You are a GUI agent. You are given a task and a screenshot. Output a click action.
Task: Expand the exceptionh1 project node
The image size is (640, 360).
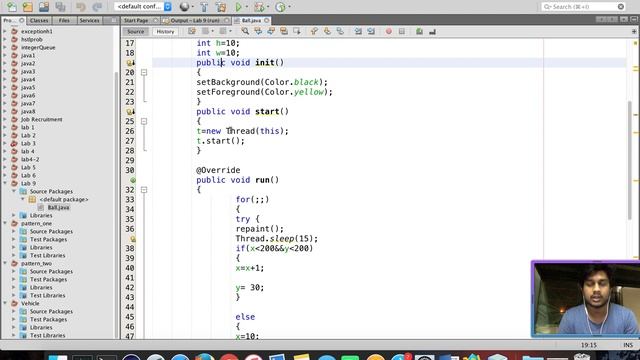(5, 31)
